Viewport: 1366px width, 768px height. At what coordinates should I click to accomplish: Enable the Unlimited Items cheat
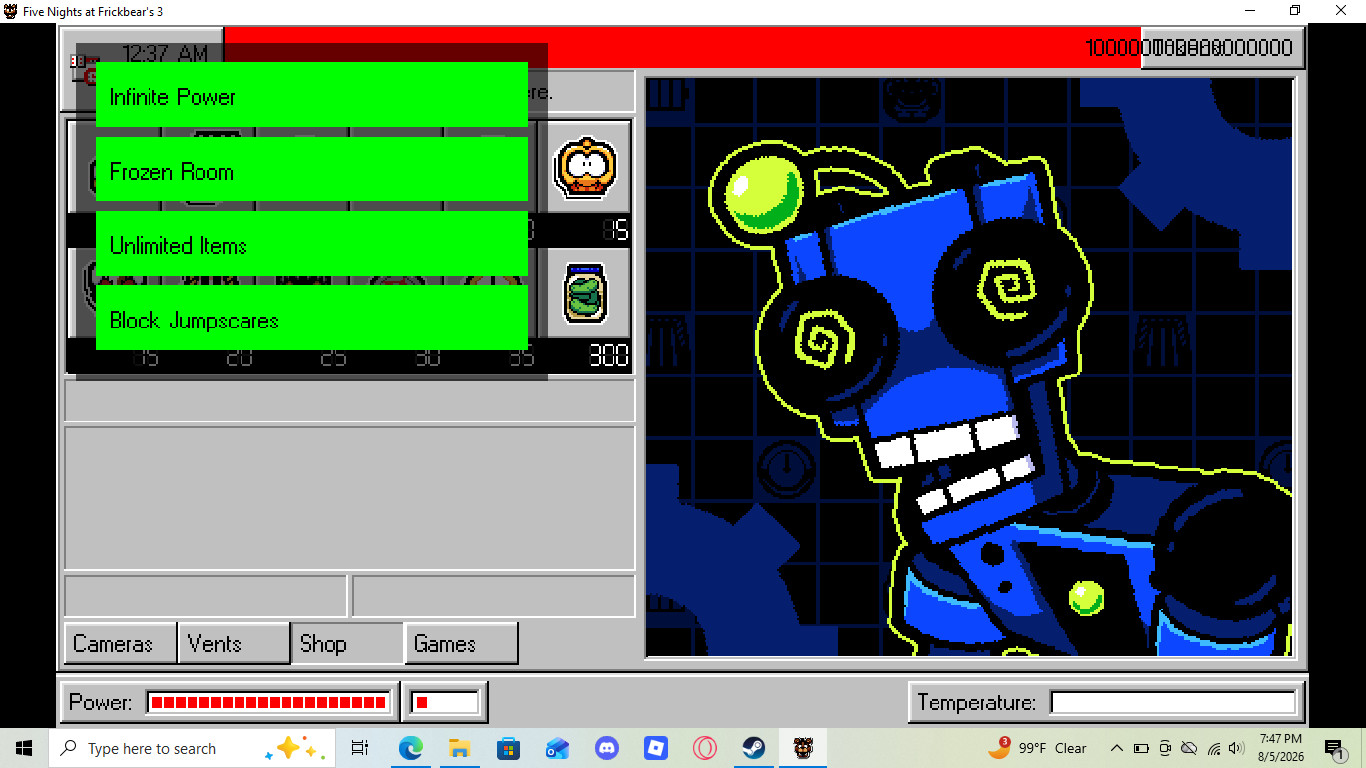(x=311, y=243)
